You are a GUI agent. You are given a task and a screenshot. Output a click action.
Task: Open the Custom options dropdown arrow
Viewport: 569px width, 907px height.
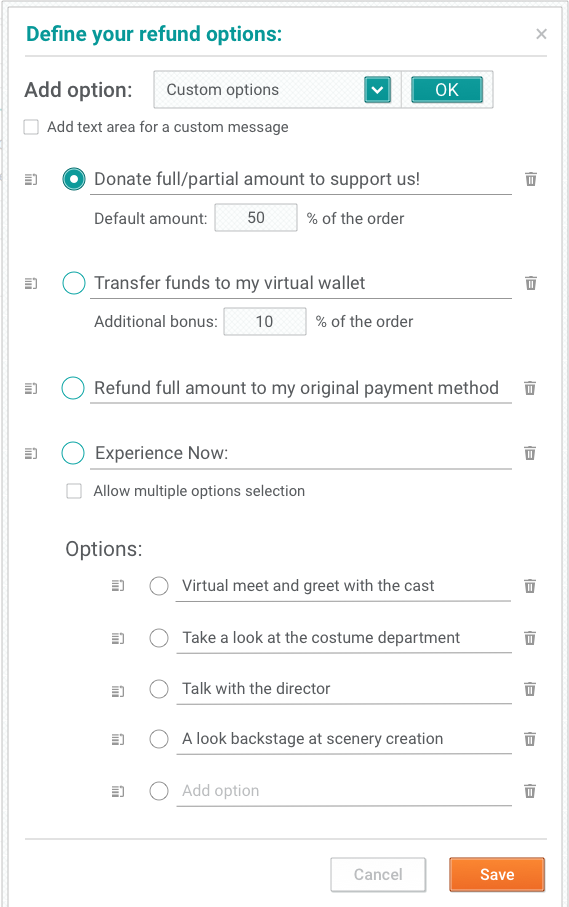click(x=377, y=90)
